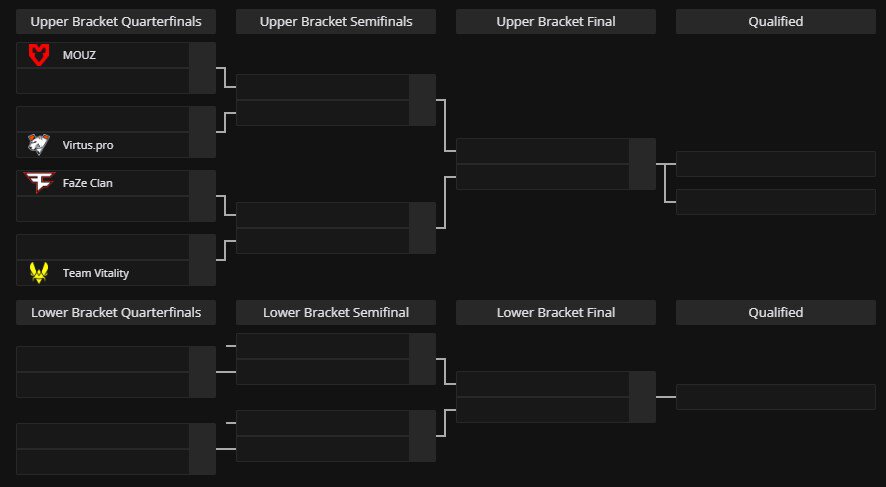Click the Virtus.pro bear logo
Screen dimensions: 886x487
click(x=39, y=145)
